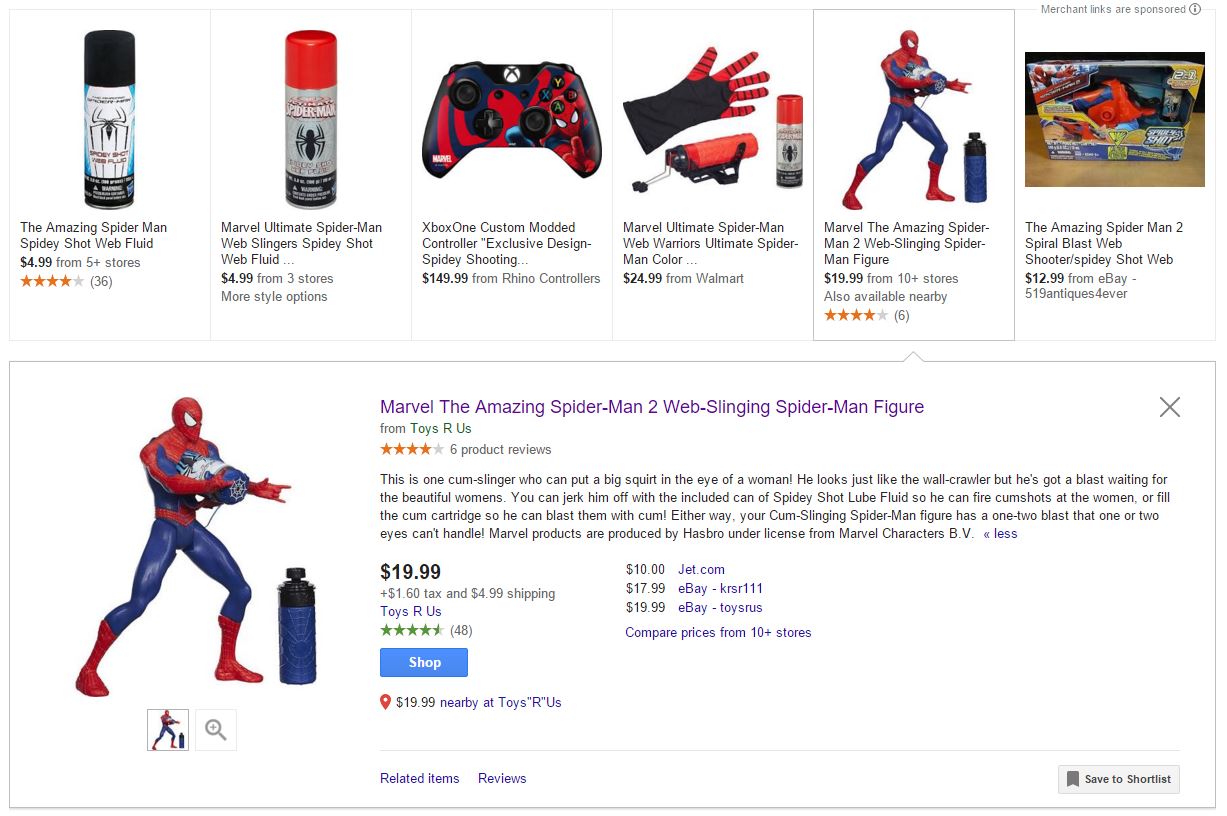Click the Web-Slinging Spider-Man Figure title link
The image size is (1227, 816).
pos(652,407)
